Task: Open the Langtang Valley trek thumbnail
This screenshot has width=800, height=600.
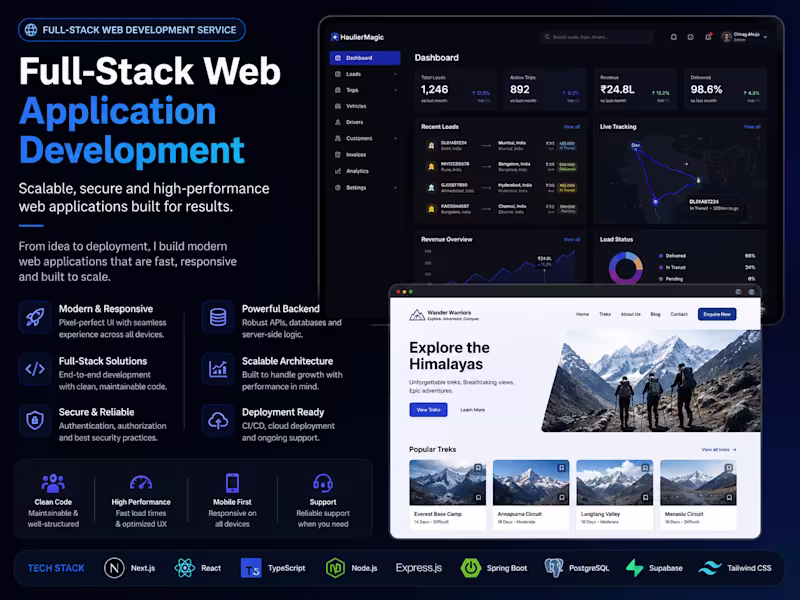Action: pyautogui.click(x=614, y=483)
